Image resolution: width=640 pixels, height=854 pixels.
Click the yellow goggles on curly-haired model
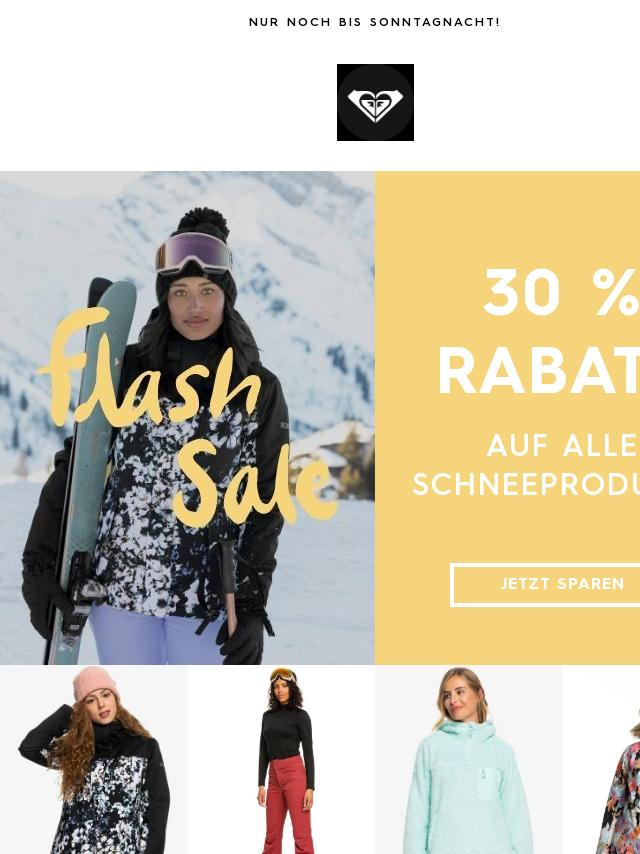(283, 675)
